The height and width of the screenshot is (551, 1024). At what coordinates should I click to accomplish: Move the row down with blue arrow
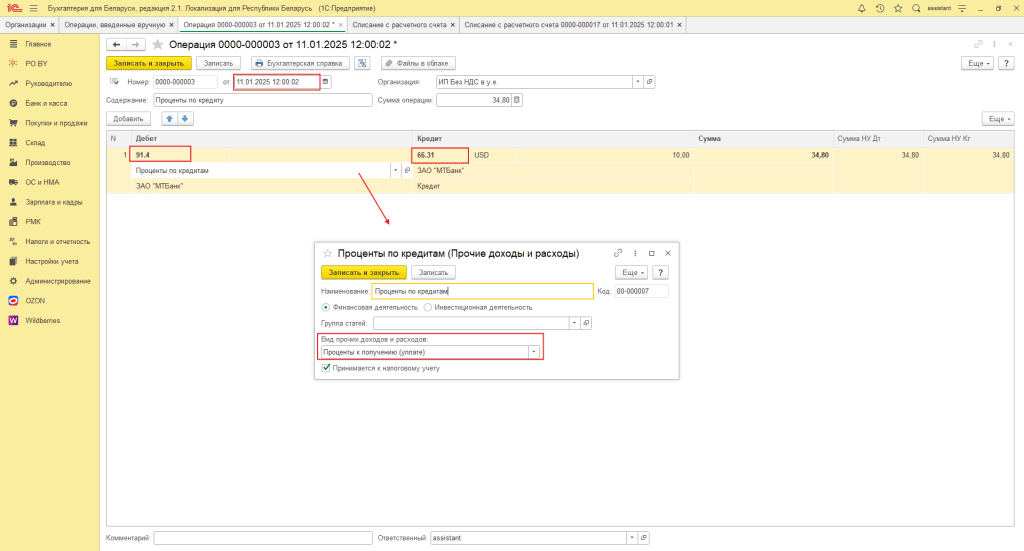point(185,119)
